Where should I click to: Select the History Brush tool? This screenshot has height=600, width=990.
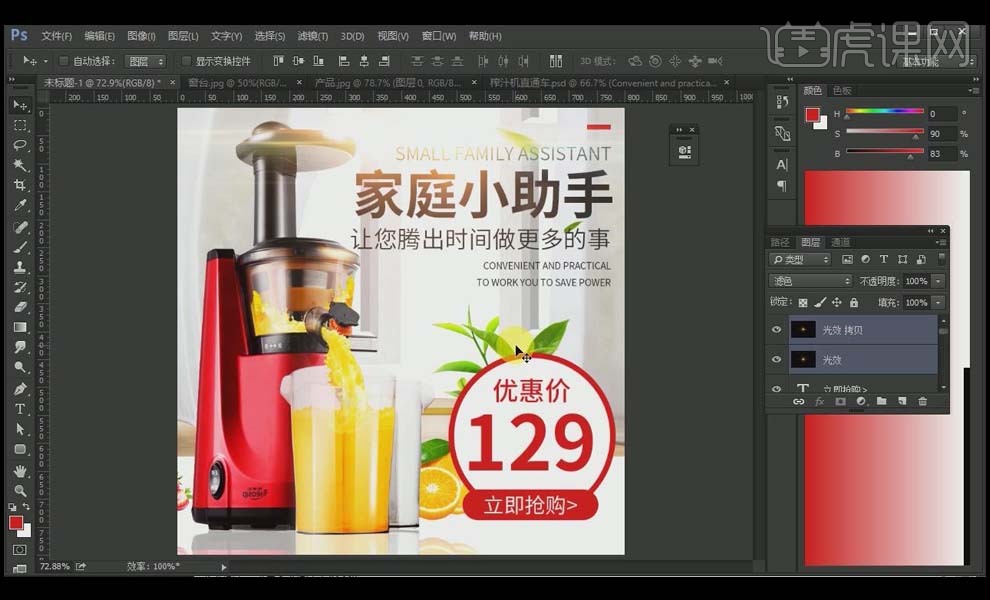[20, 287]
